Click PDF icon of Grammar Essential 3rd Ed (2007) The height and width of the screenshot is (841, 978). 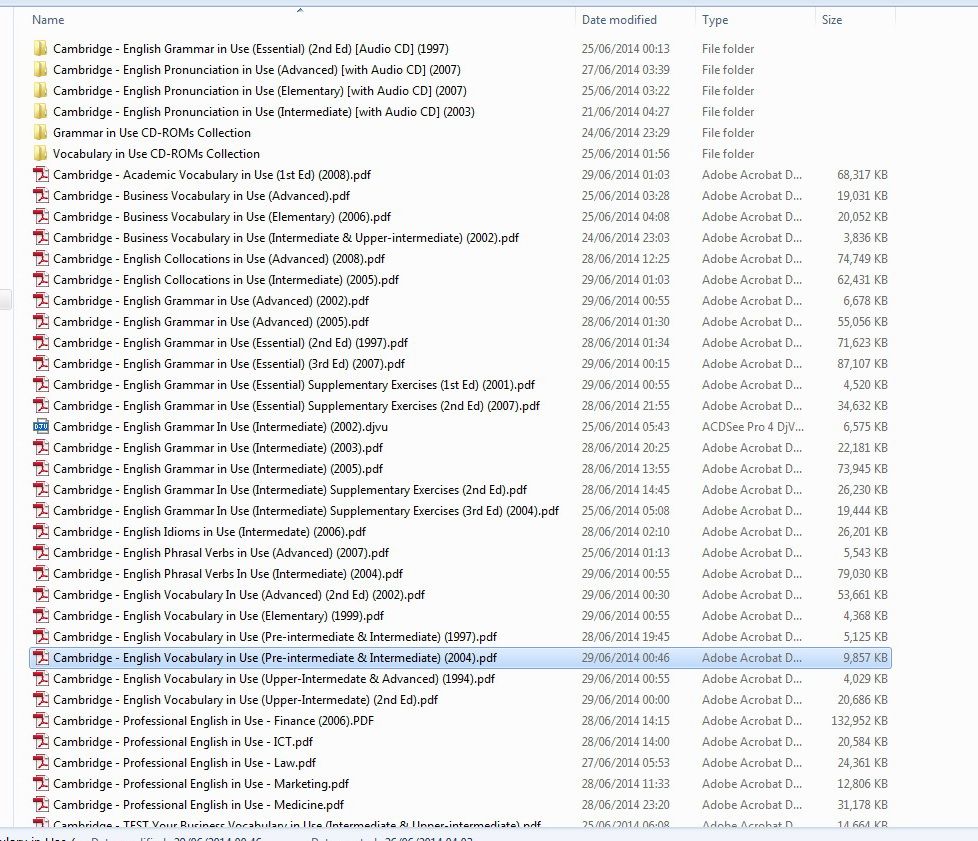41,364
